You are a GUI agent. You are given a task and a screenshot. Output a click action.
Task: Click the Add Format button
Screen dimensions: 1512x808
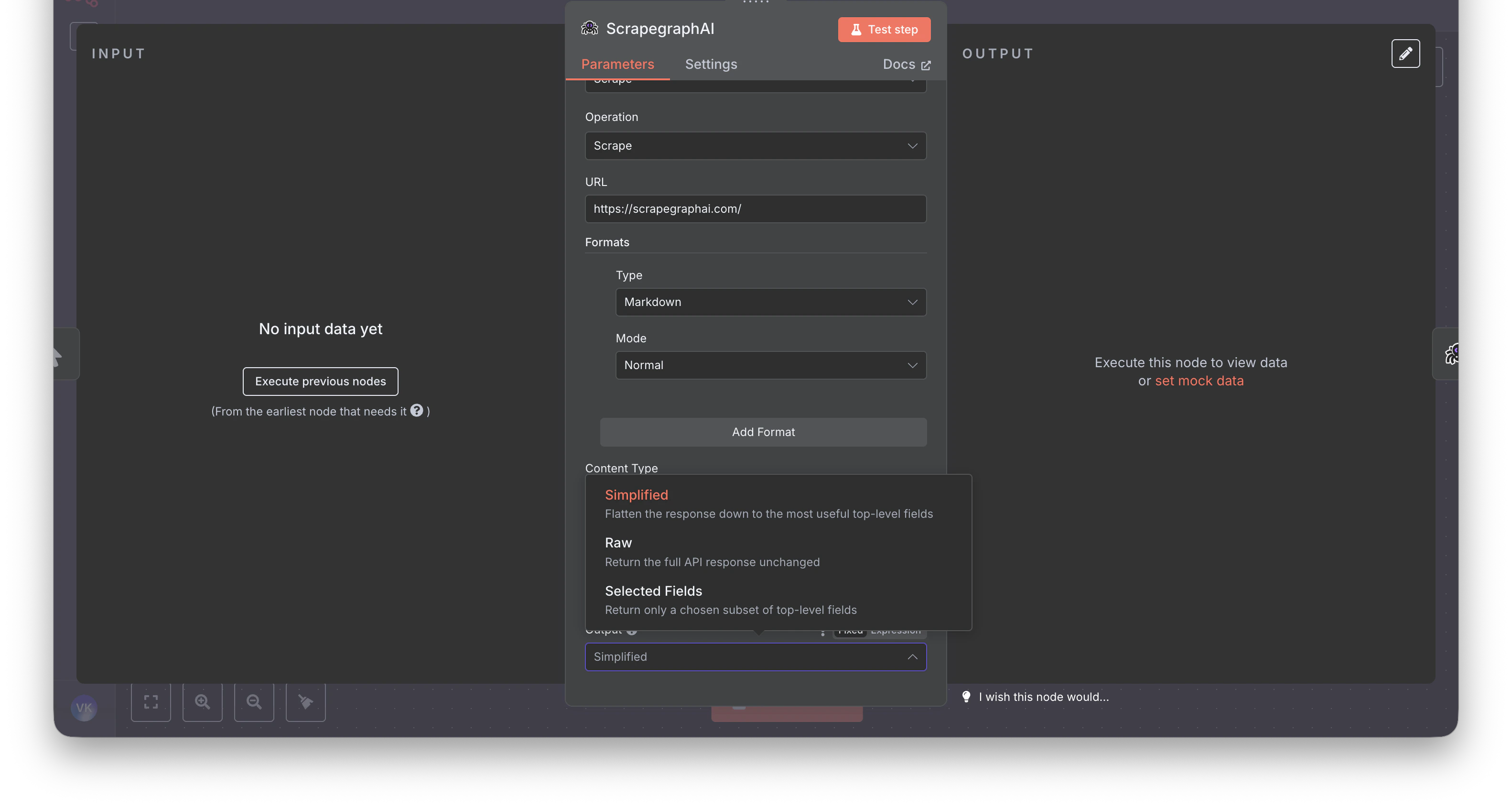click(763, 432)
